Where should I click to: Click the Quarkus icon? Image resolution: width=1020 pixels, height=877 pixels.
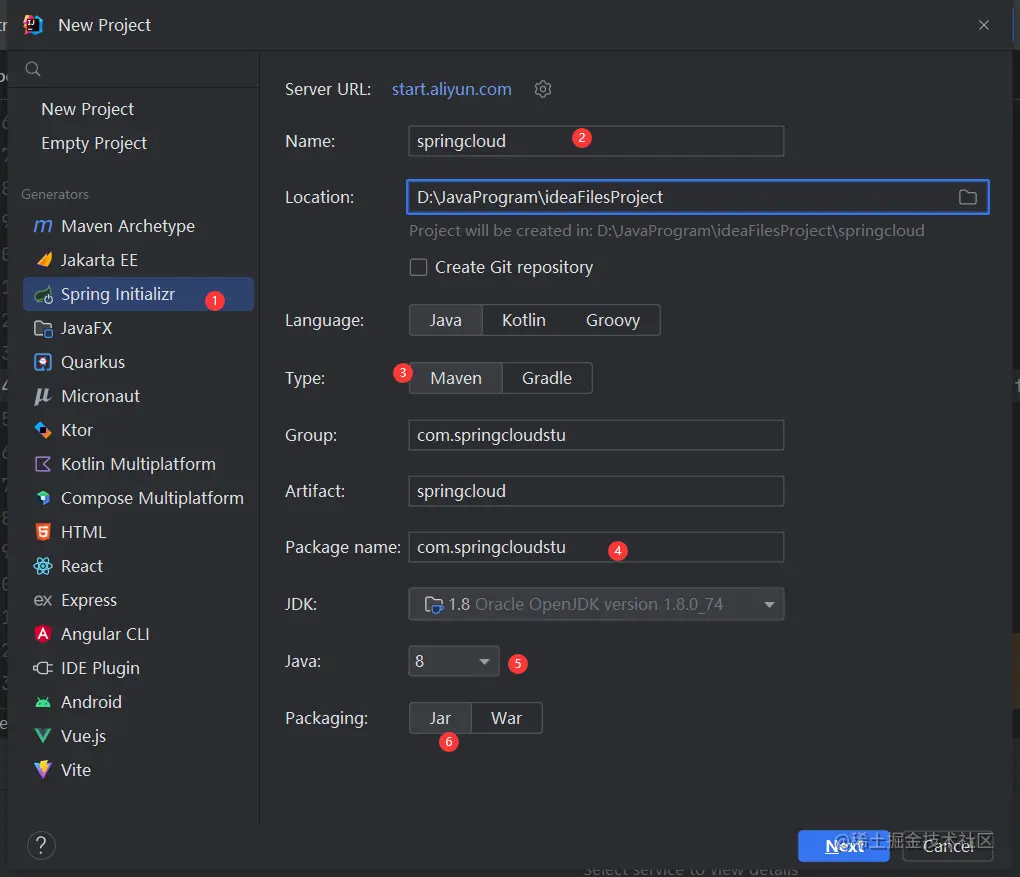(43, 362)
